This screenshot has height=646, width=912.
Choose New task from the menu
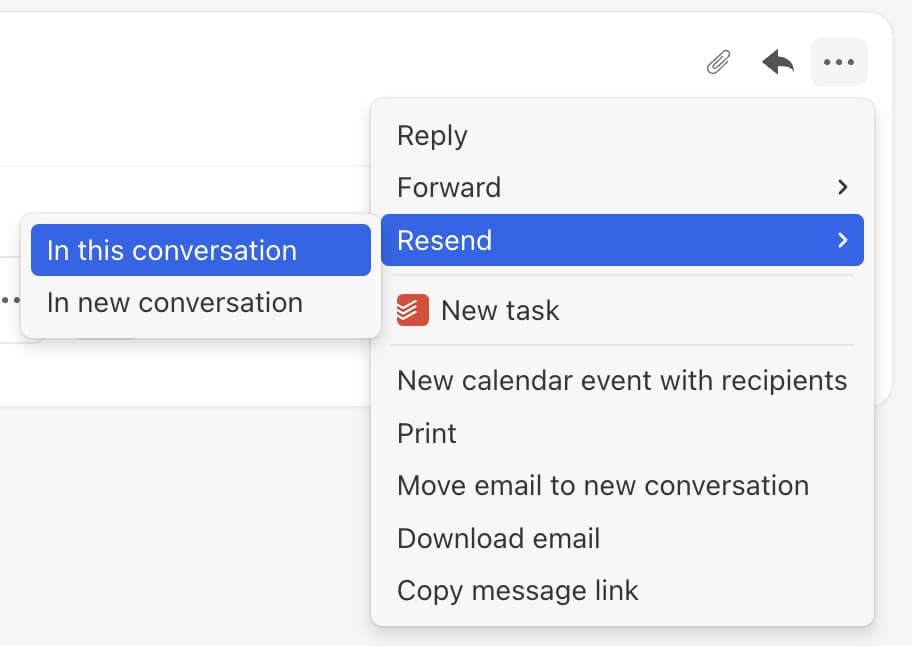coord(501,310)
